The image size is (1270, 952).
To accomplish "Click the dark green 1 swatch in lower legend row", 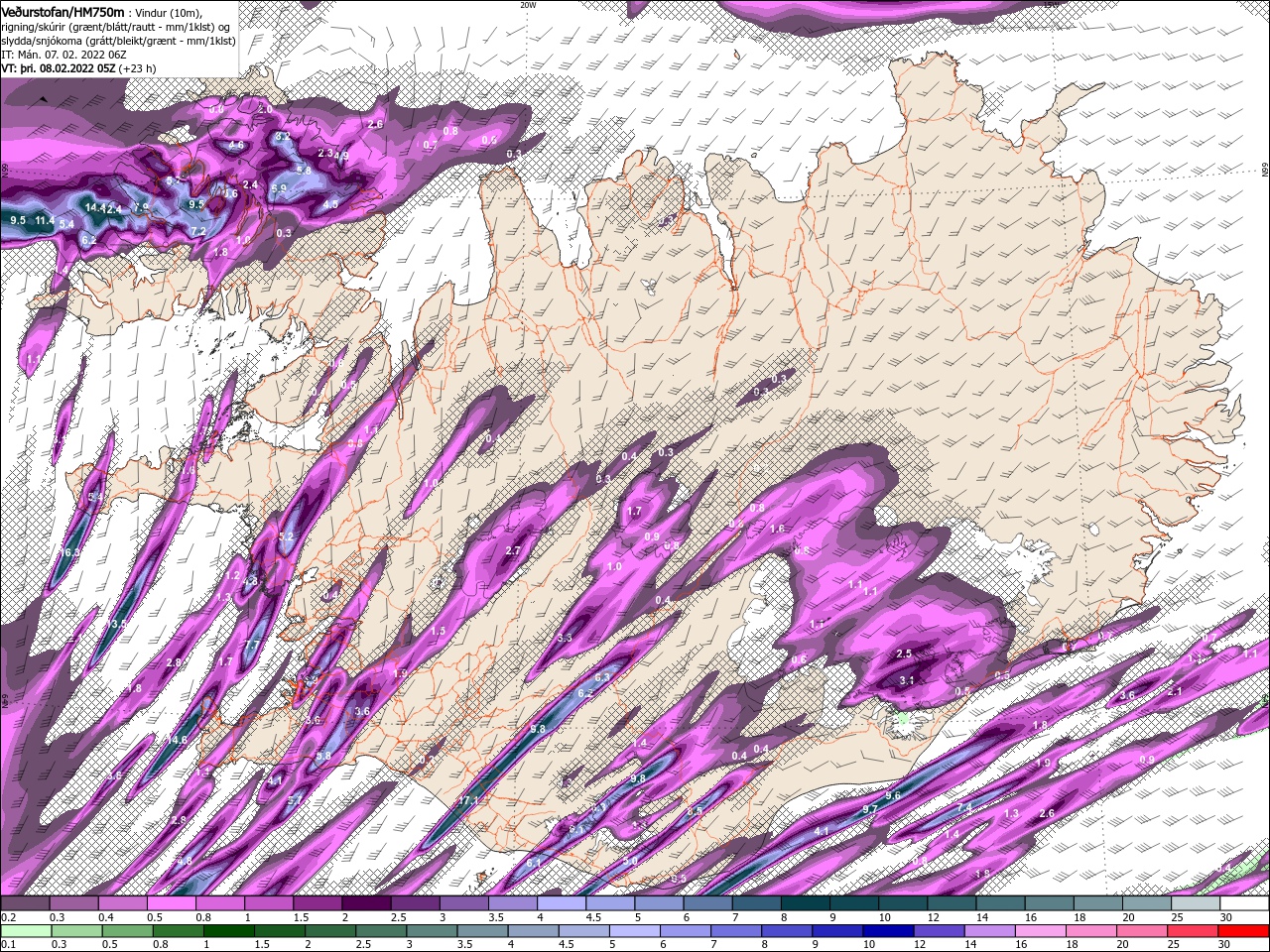I will coord(228,931).
